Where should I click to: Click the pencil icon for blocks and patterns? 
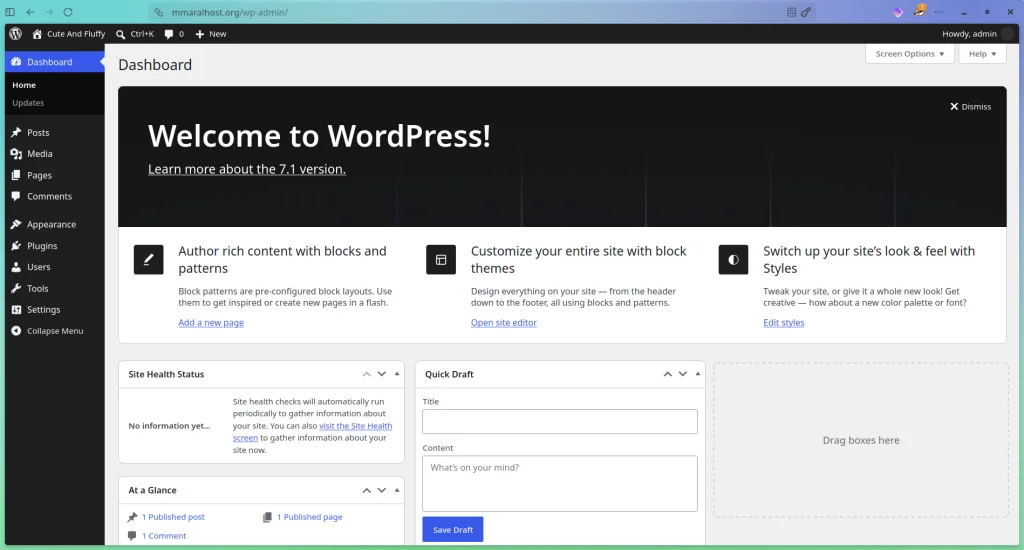click(148, 259)
